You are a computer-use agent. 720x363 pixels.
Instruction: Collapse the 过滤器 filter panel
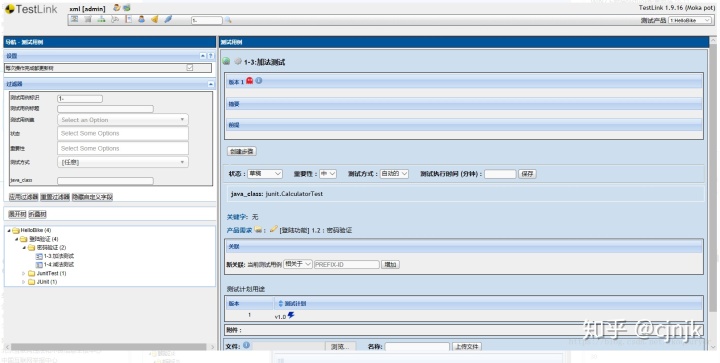[x=210, y=84]
